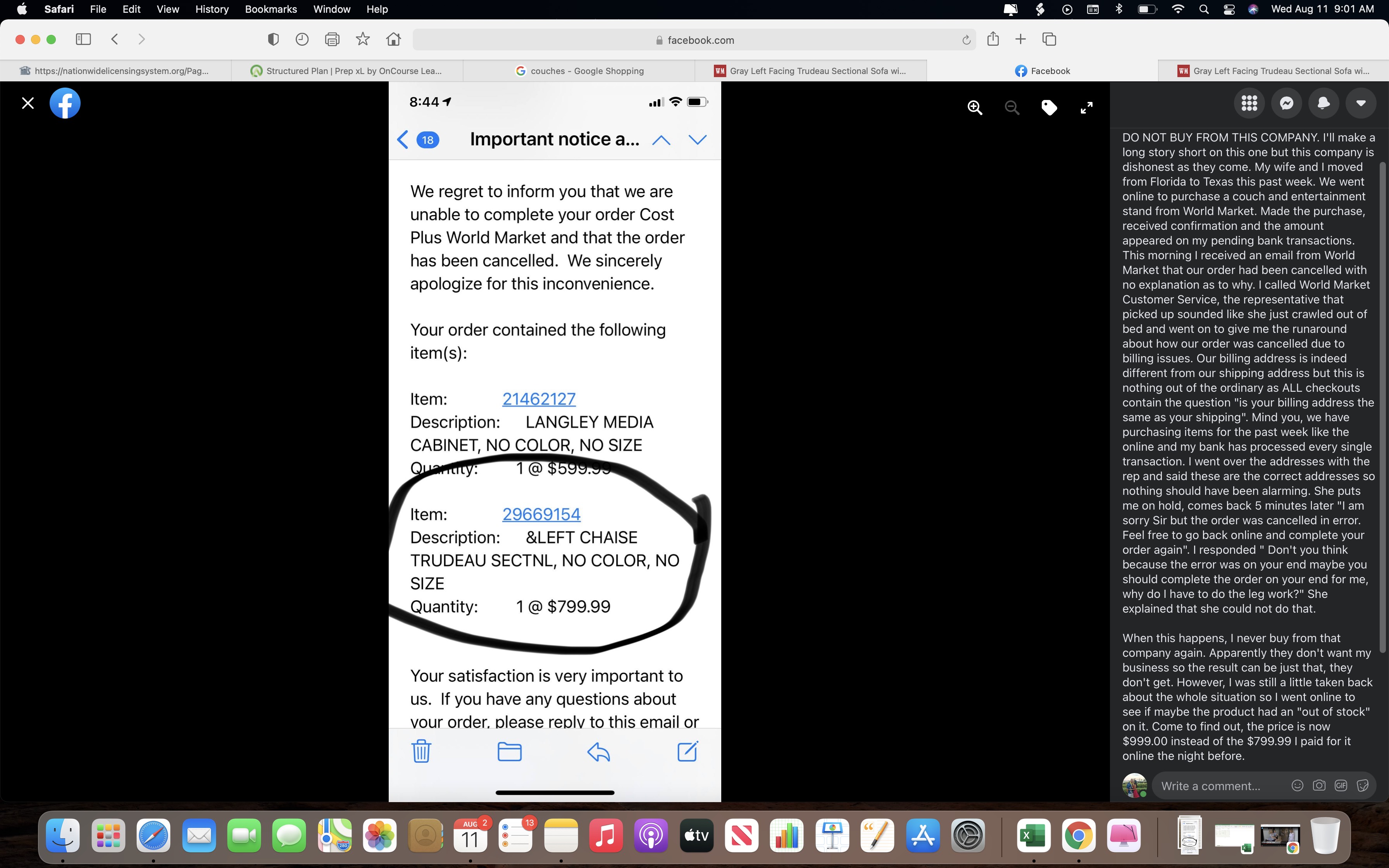Open System Preferences from the Dock

coord(968,836)
